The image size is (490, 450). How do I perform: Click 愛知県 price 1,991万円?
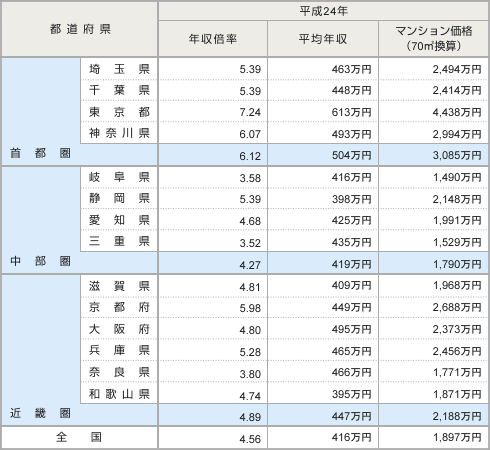coord(457,220)
